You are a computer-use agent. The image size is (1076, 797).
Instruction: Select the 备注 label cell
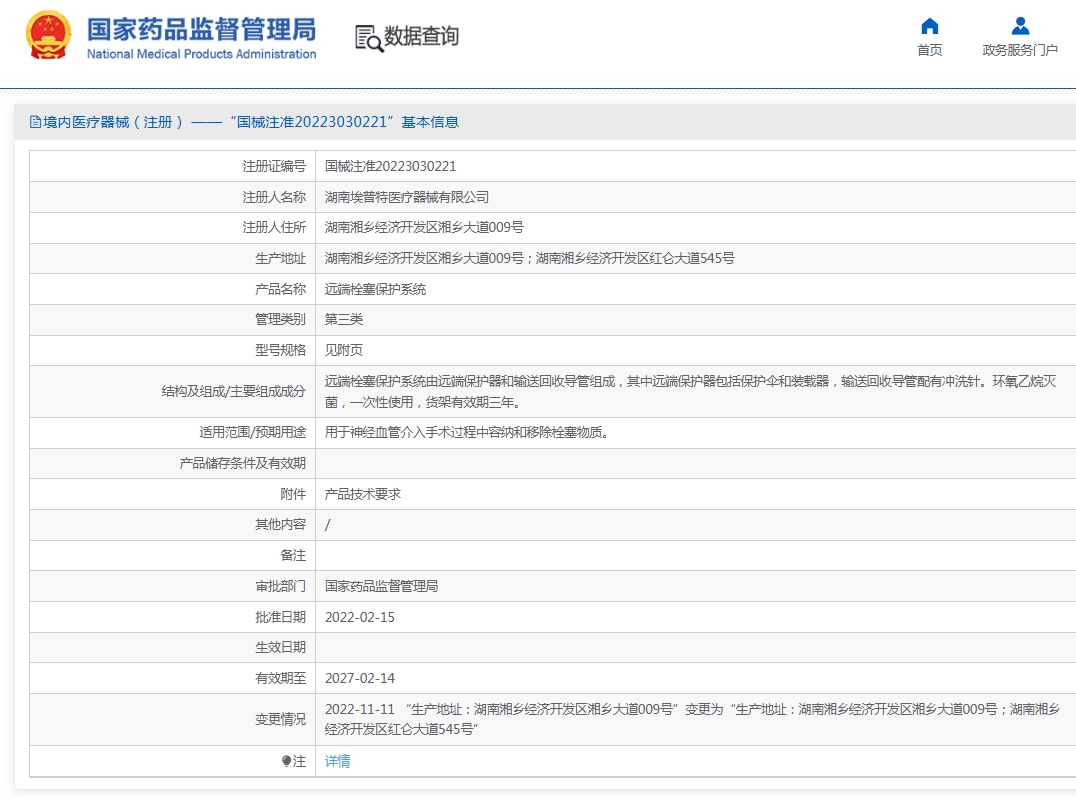(172, 555)
